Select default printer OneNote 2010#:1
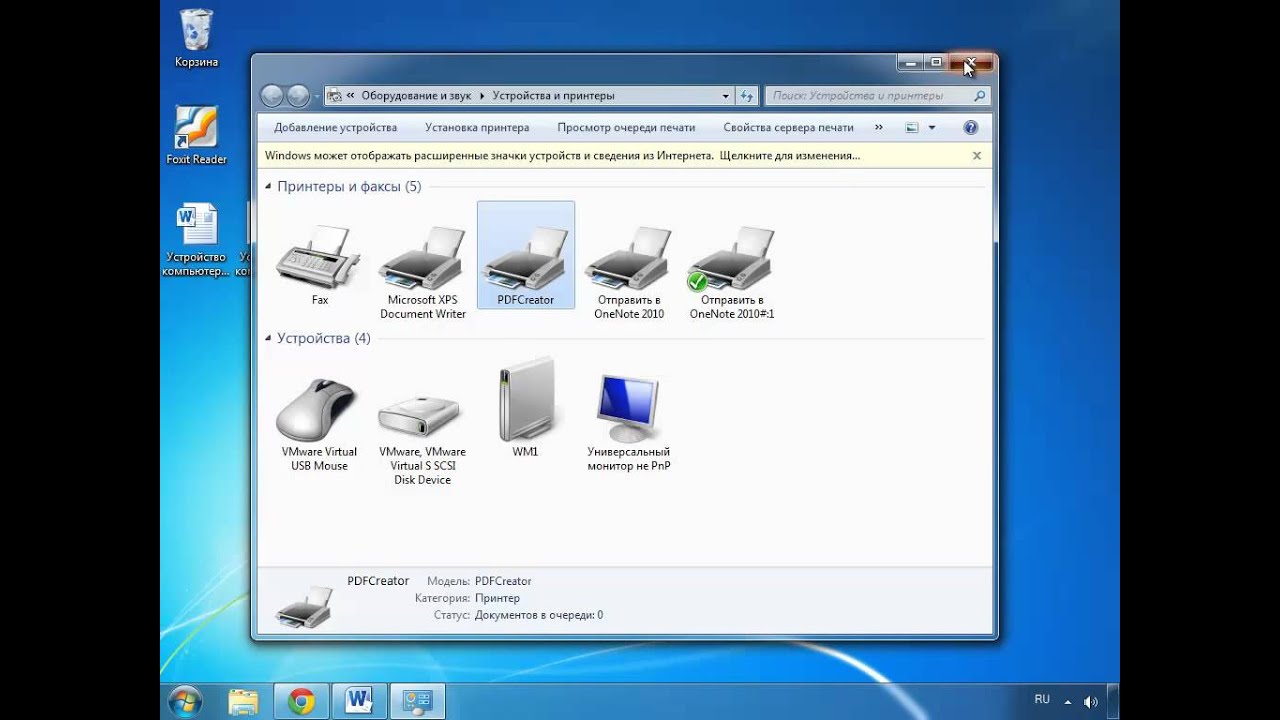 (x=732, y=256)
